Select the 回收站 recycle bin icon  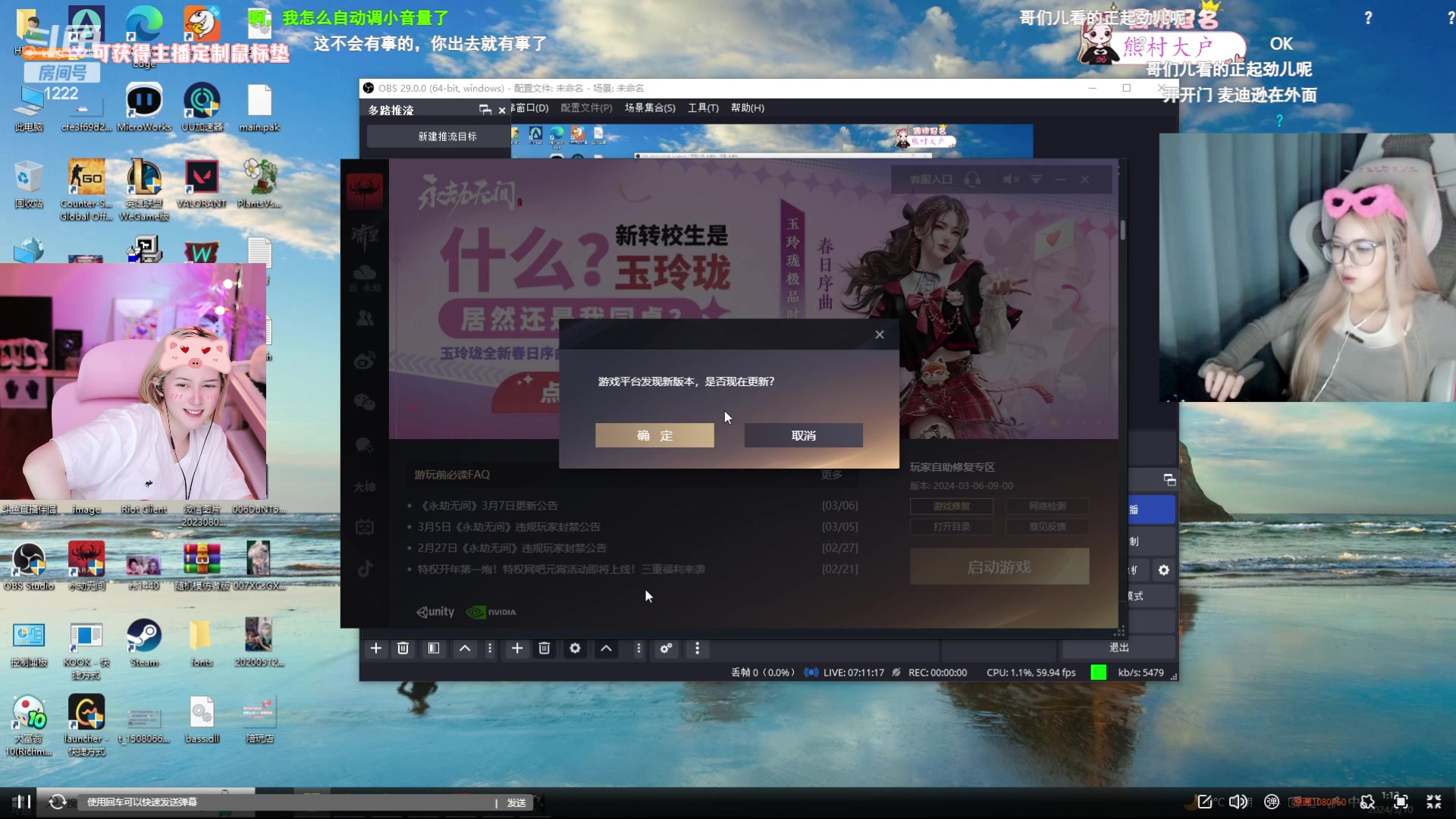(x=29, y=184)
